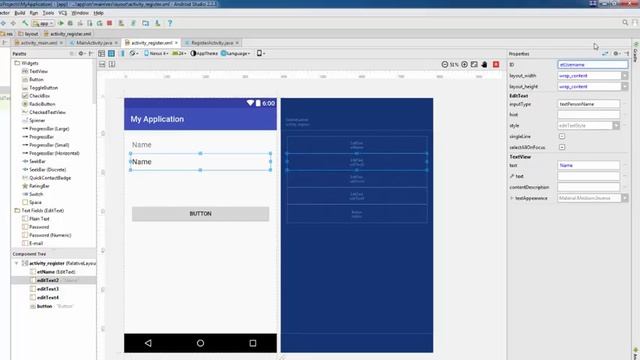Click the search magnifier icon top right
640x360 pixels.
click(625, 23)
